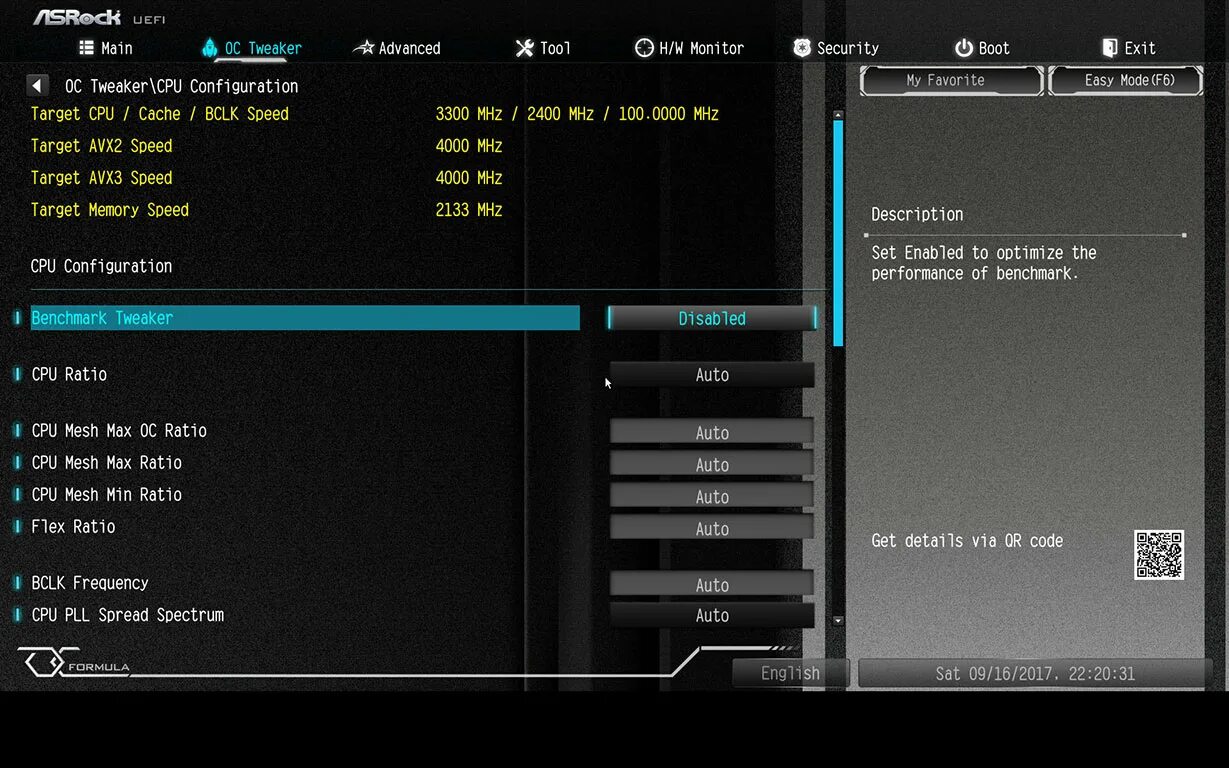Screen dimensions: 1229x768
Task: Click the Target AVX2 Speed label
Action: coord(101,146)
